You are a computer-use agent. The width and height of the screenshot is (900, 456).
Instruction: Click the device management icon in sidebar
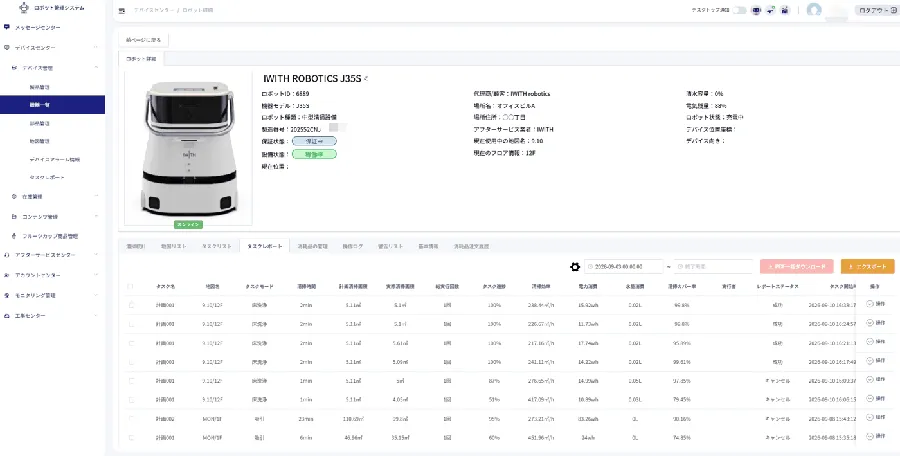14,68
